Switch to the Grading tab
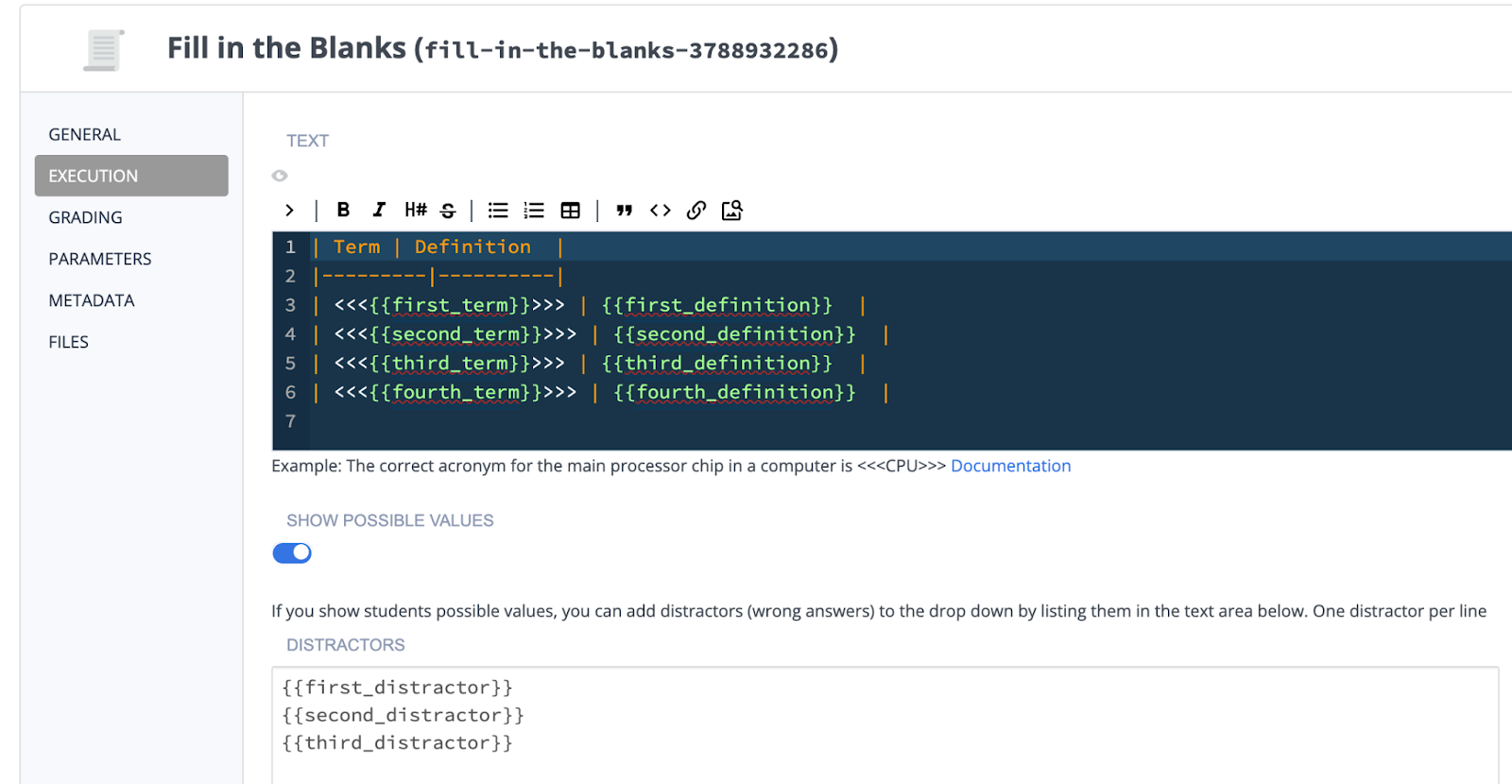1512x784 pixels. point(86,217)
